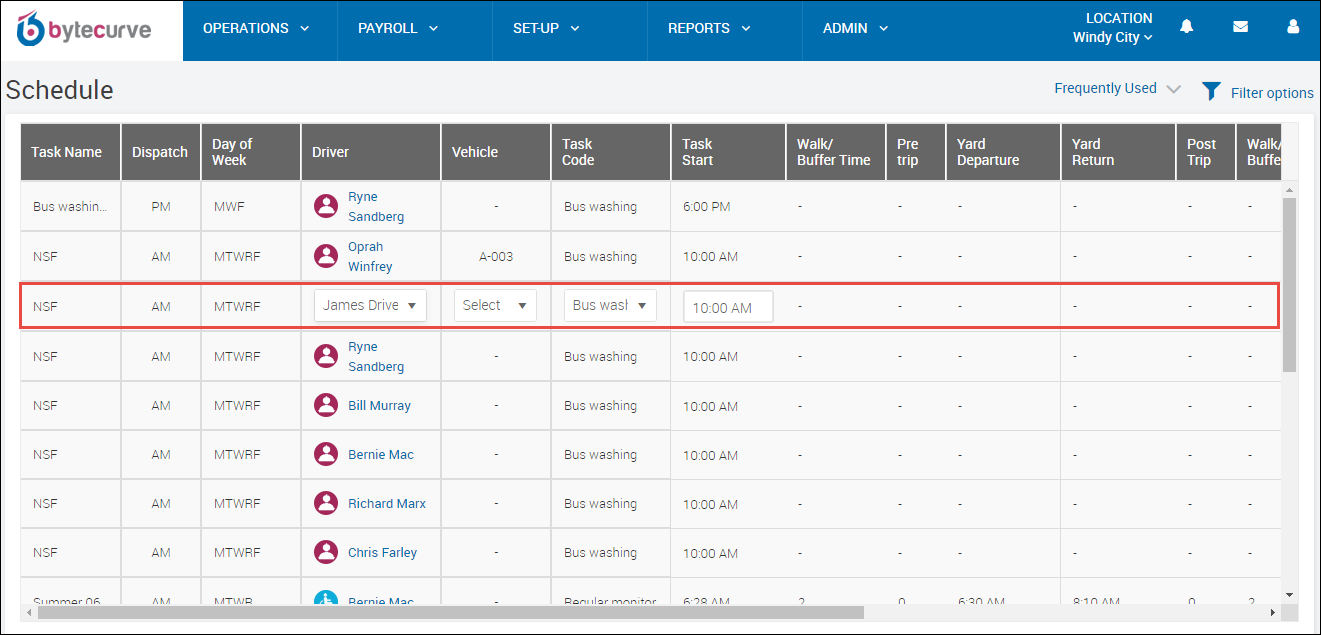Image resolution: width=1321 pixels, height=635 pixels.
Task: Click the 6:00 PM task start cell
Action: point(728,207)
